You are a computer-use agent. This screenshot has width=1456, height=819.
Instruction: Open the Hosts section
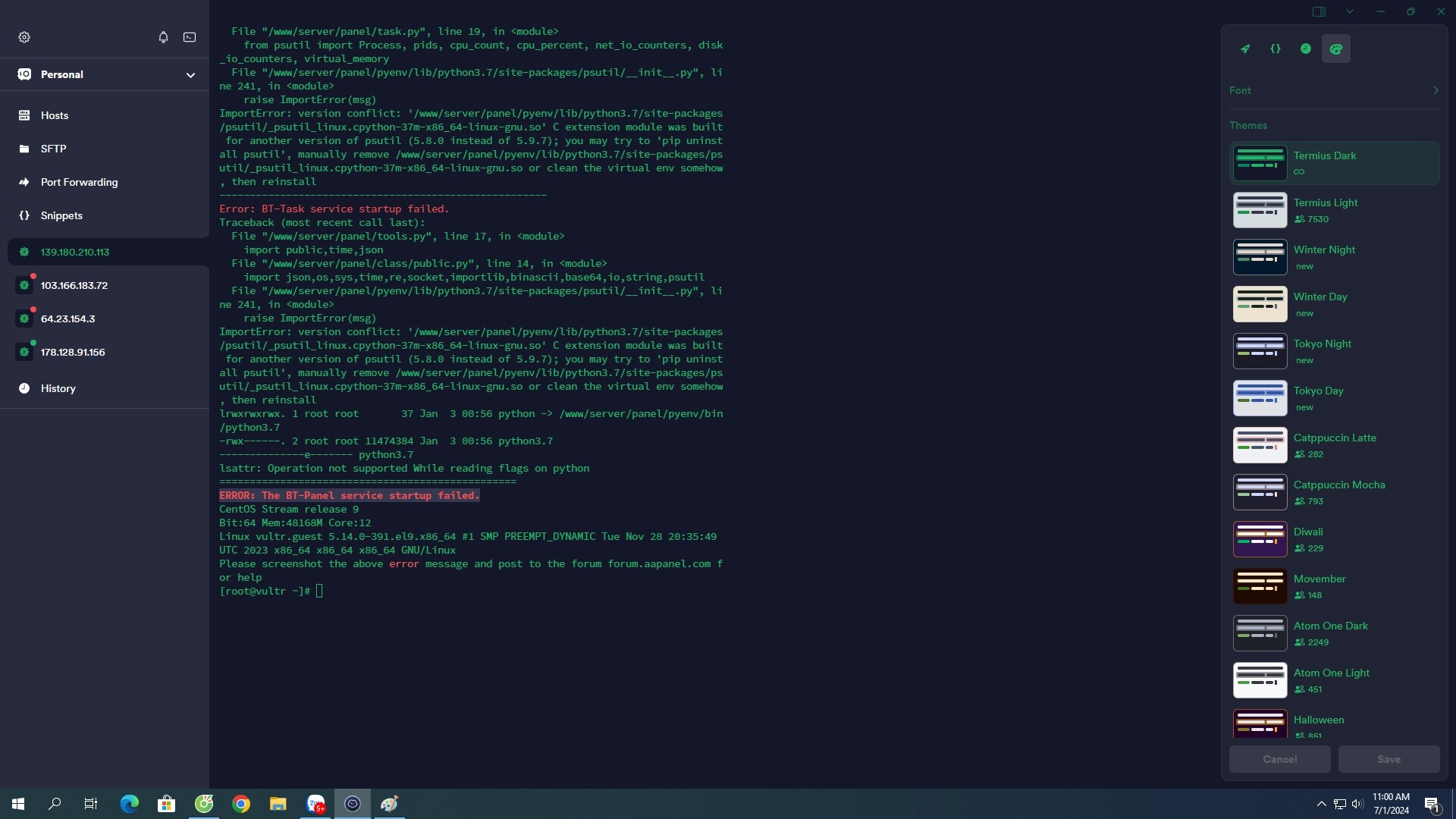(x=55, y=115)
